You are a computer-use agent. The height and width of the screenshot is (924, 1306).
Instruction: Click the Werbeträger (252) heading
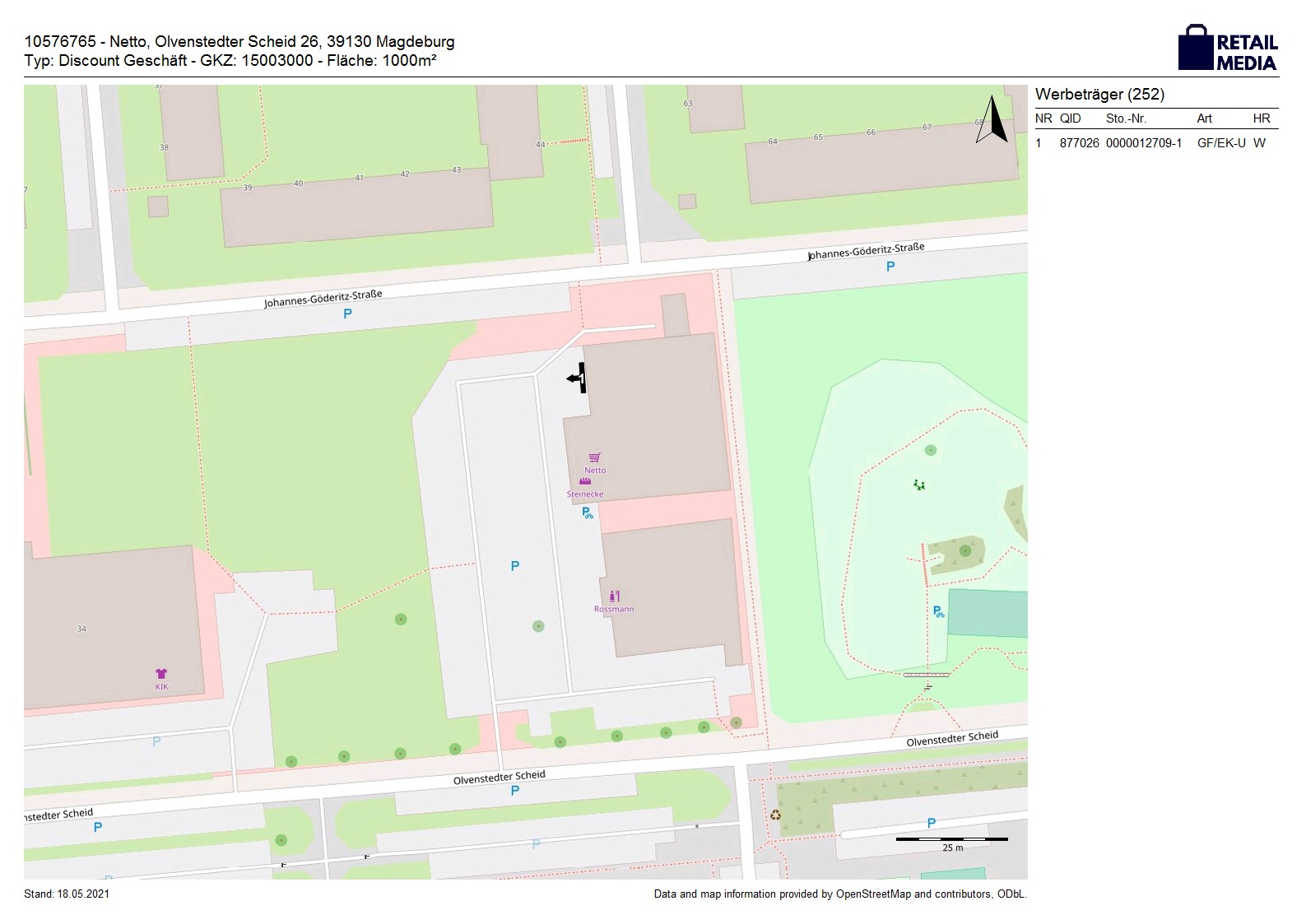tap(1099, 95)
